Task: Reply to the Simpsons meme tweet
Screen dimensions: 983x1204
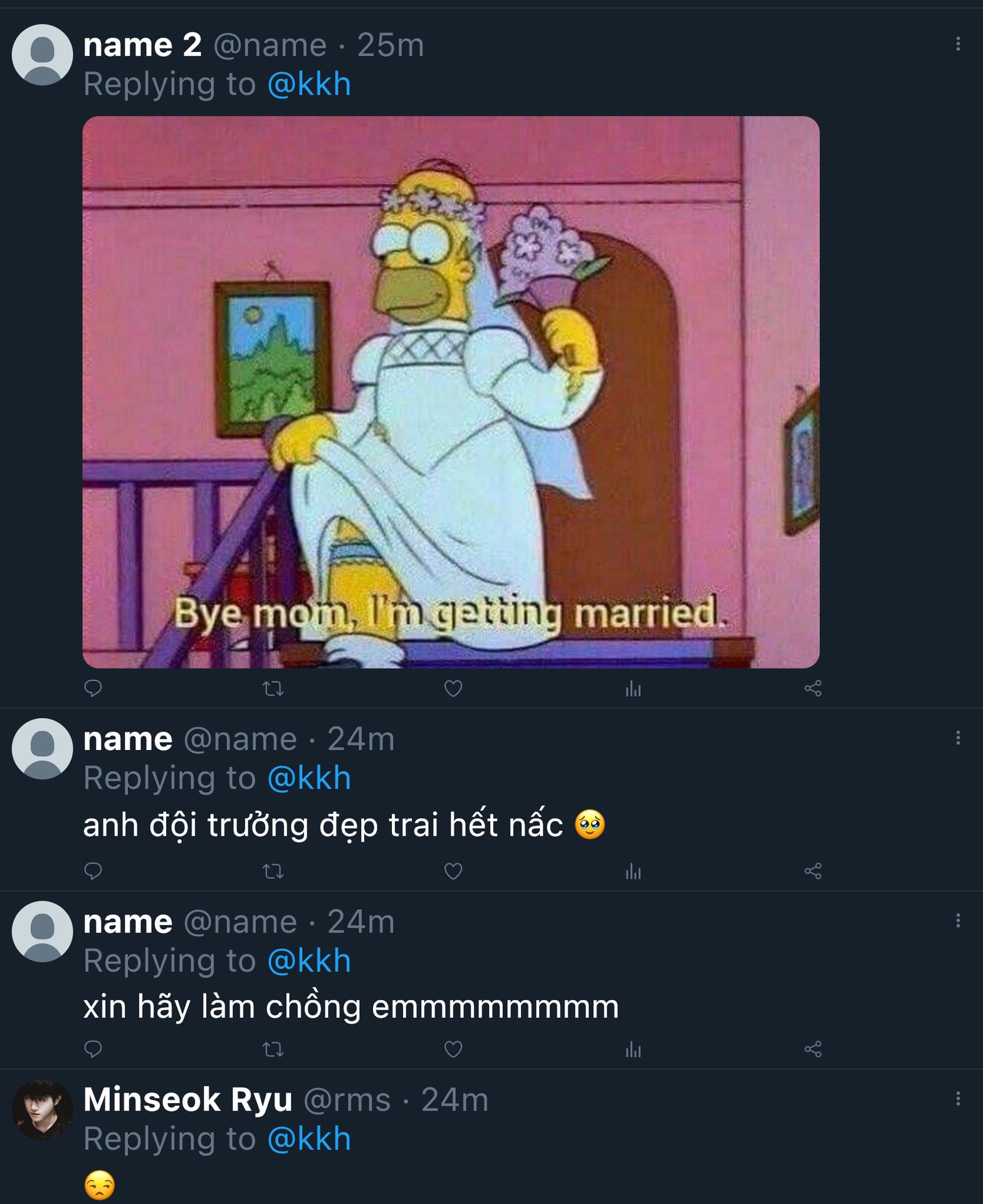Action: [93, 689]
